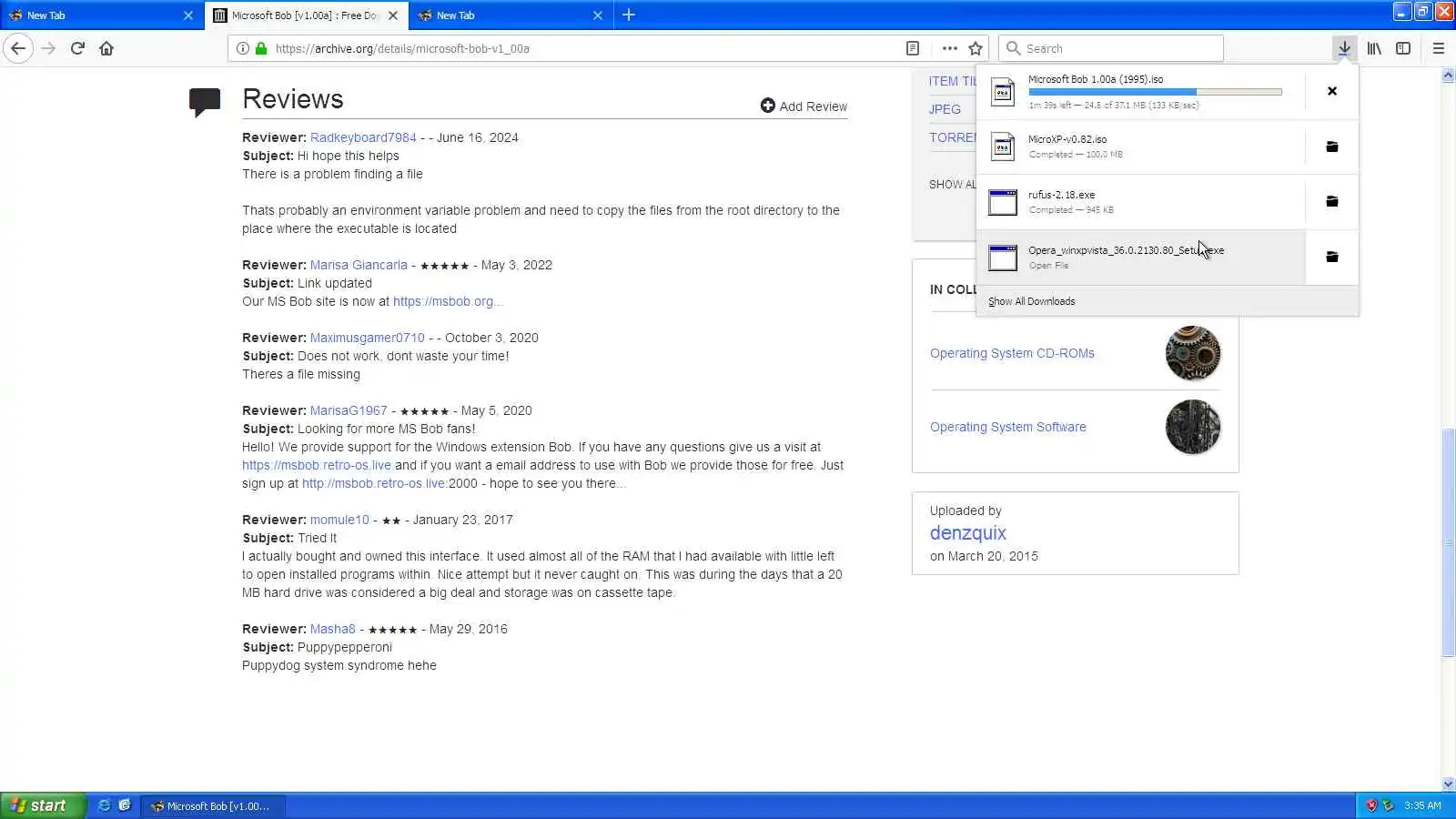Open the Firefox hamburger menu
The height and width of the screenshot is (819, 1456).
(1439, 48)
